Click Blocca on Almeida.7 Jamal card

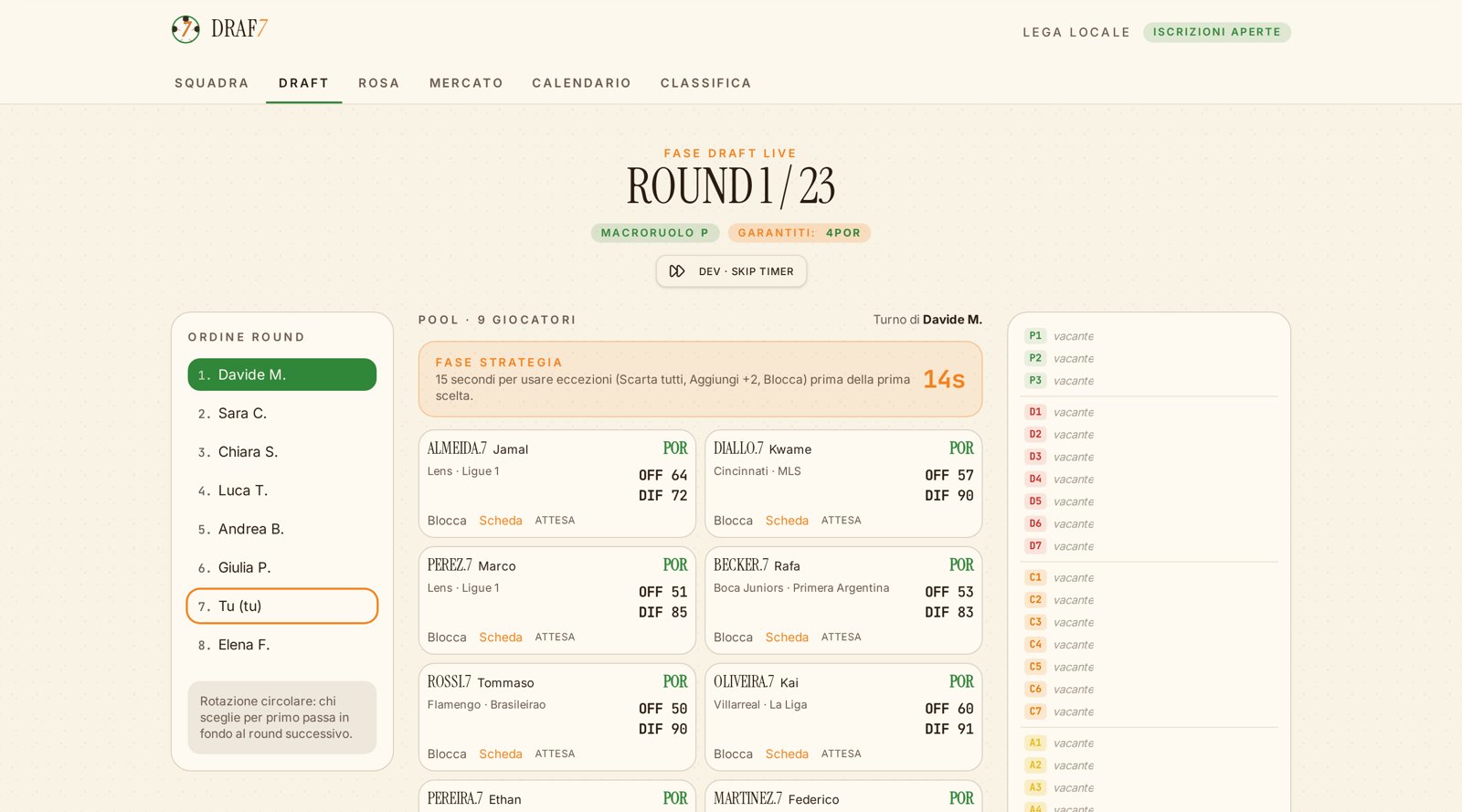(447, 521)
